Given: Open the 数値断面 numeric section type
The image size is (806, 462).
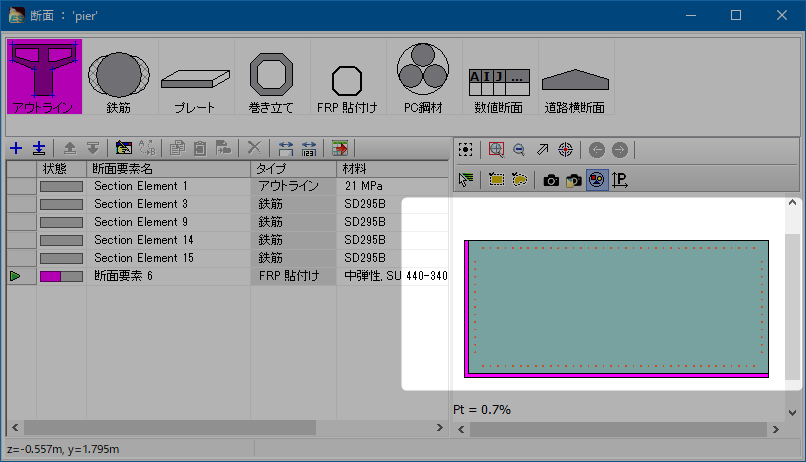Looking at the screenshot, I should tap(499, 77).
